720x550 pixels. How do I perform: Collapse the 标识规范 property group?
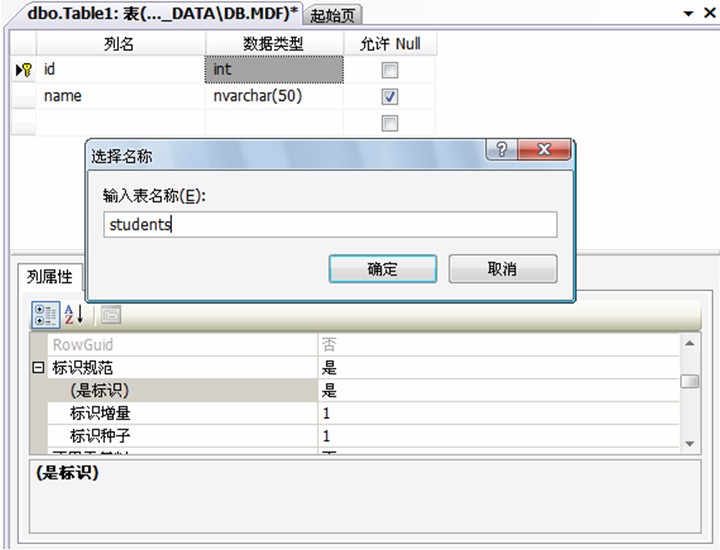[38, 368]
